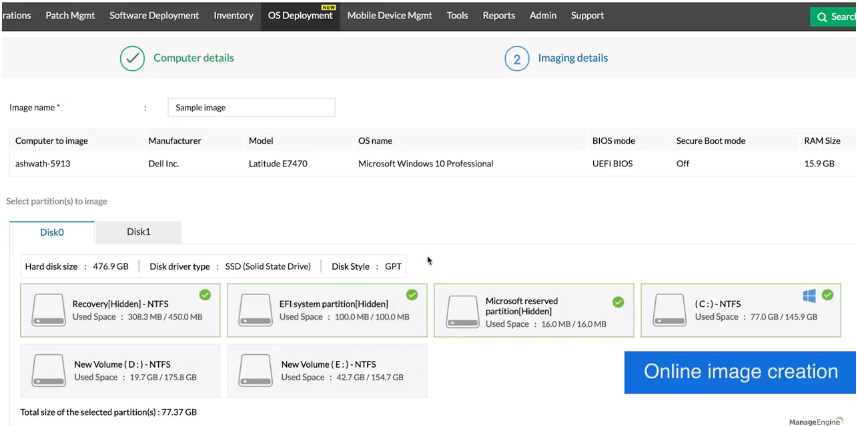857x426 pixels.
Task: Select the Disk0 tab
Action: [52, 232]
